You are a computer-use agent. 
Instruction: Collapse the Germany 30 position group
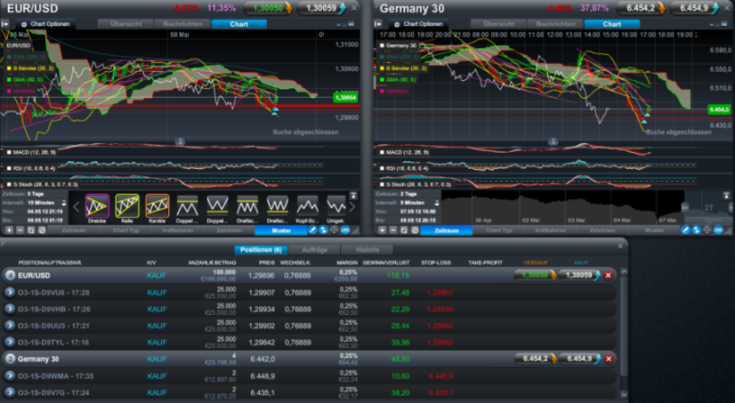(10, 359)
